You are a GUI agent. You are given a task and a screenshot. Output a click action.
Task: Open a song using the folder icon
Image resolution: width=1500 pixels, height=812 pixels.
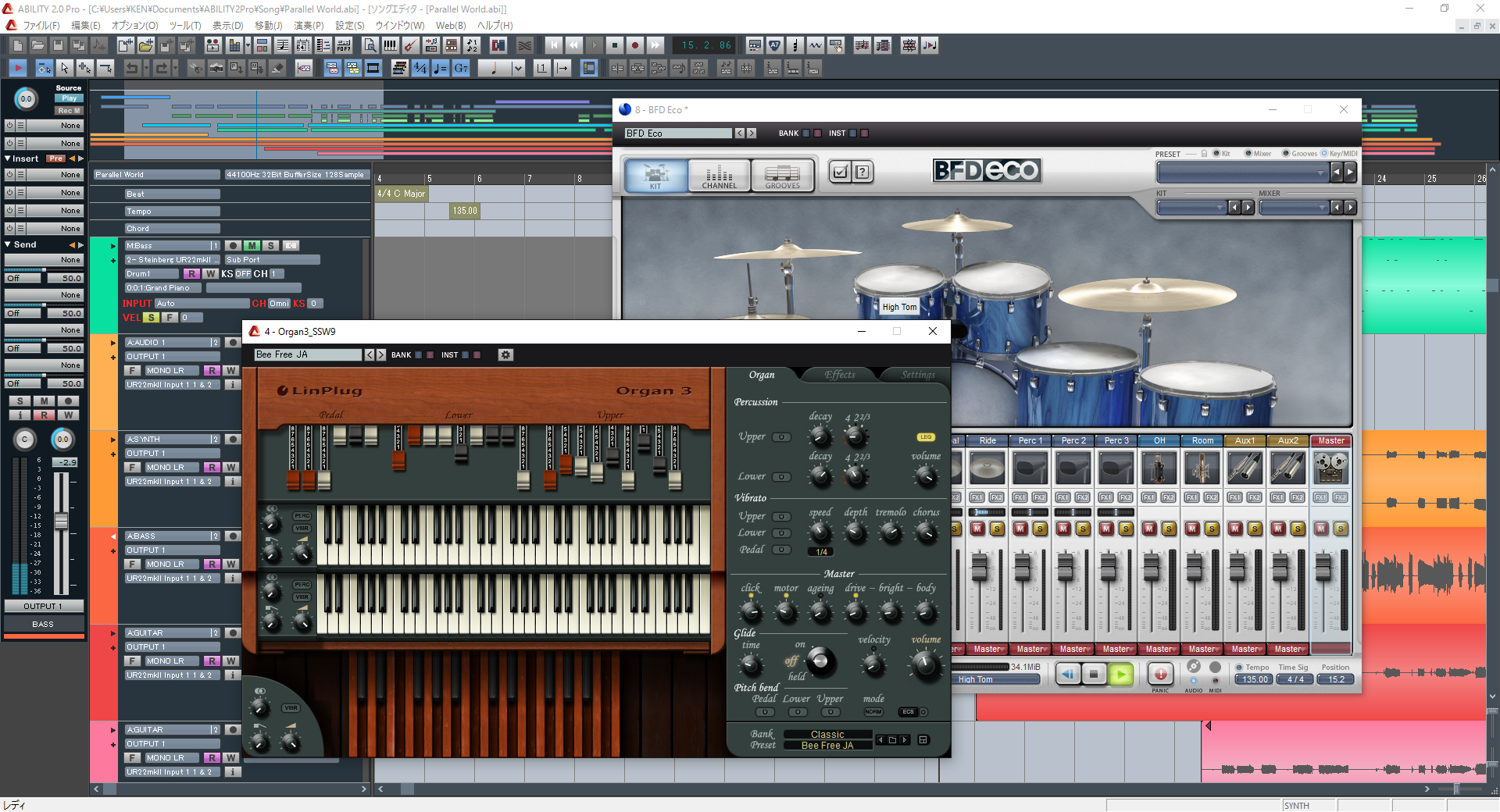tap(37, 45)
